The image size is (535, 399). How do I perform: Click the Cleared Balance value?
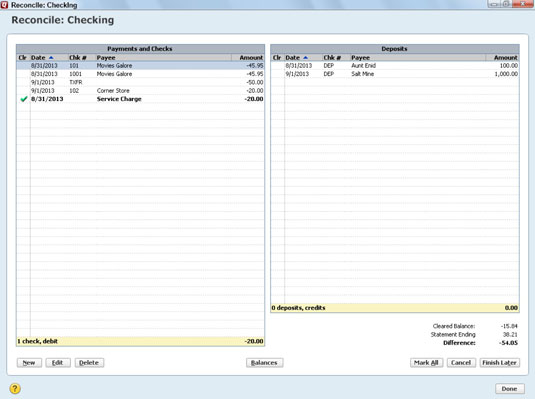[x=509, y=326]
